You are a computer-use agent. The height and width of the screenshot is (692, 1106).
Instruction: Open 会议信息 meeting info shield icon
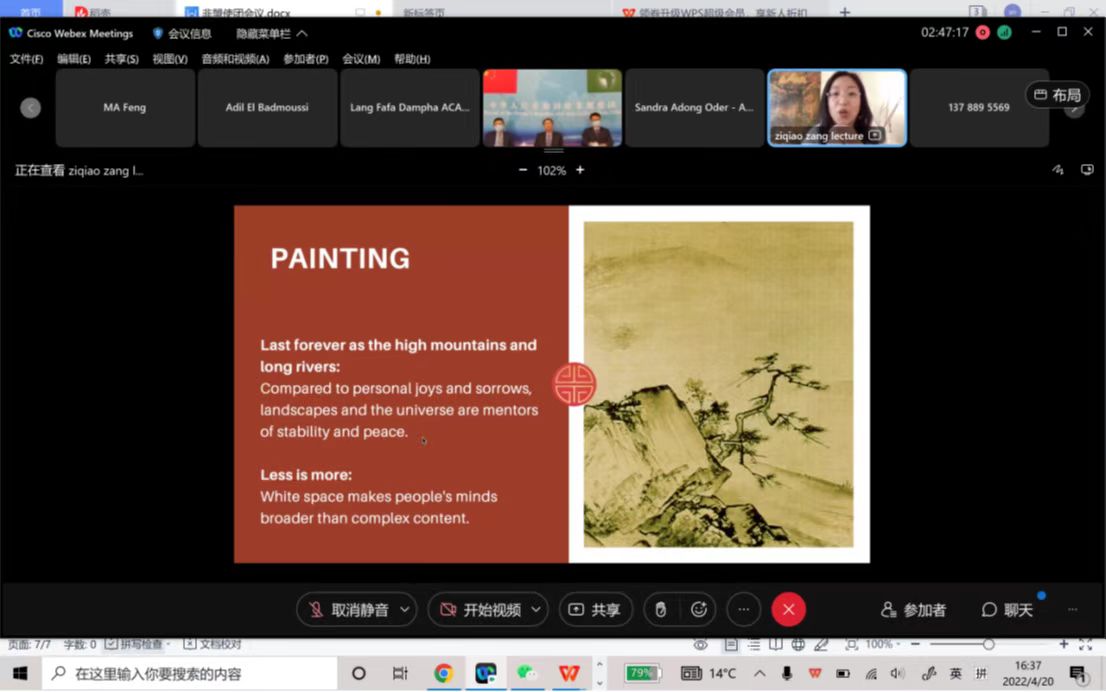tap(158, 33)
